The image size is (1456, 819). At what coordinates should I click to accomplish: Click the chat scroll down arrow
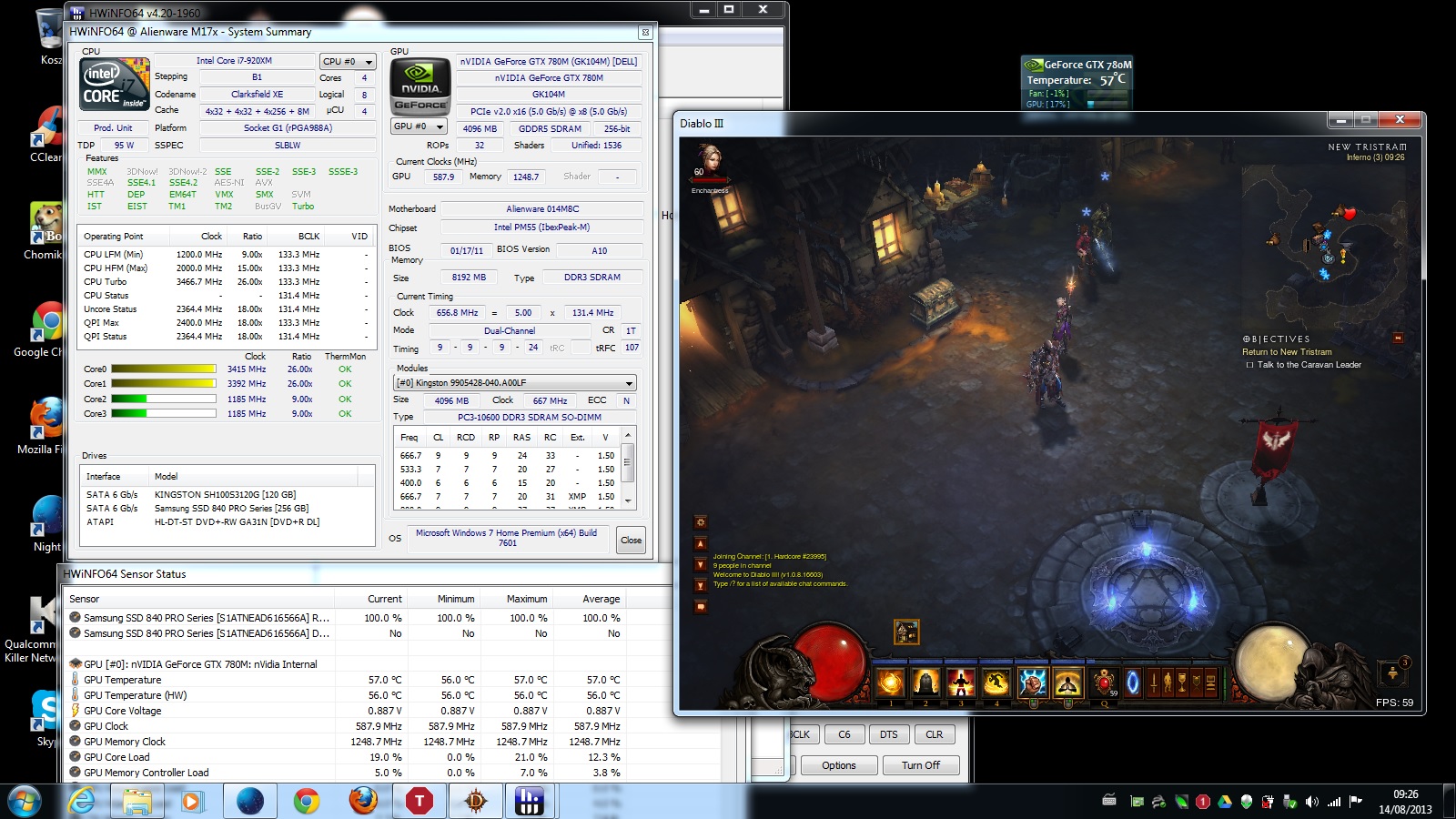(x=701, y=564)
